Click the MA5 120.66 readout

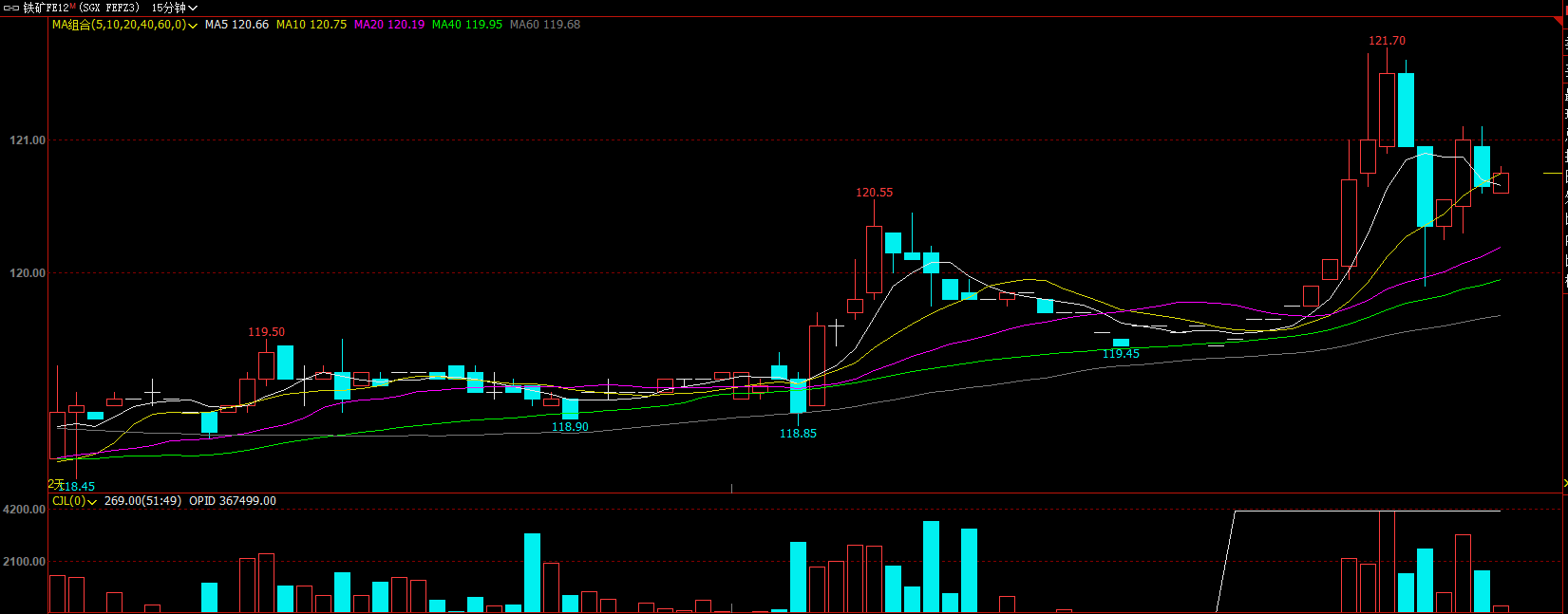click(236, 25)
